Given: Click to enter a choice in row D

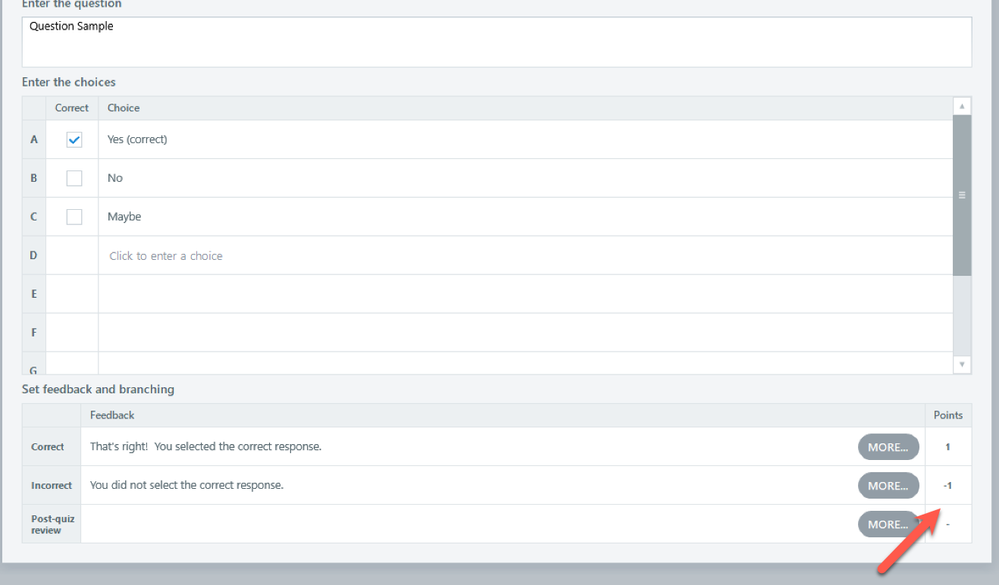Looking at the screenshot, I should click(166, 256).
